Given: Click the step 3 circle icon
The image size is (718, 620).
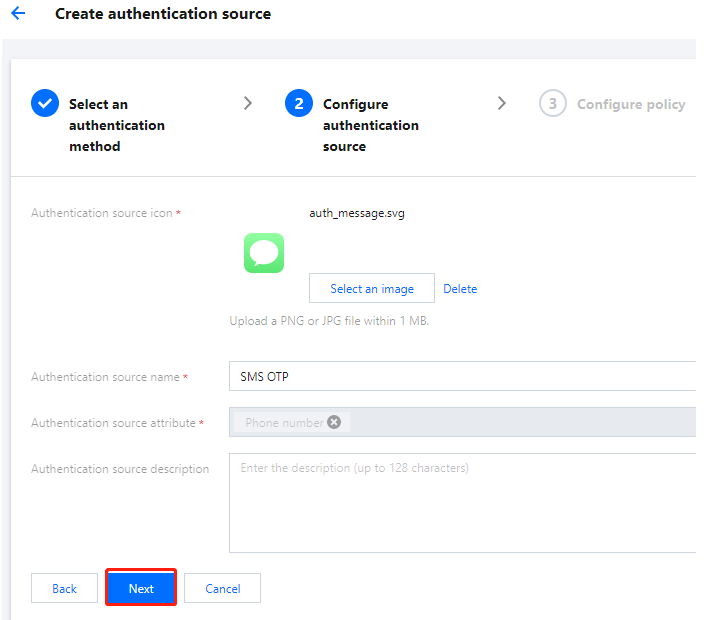Looking at the screenshot, I should (553, 103).
